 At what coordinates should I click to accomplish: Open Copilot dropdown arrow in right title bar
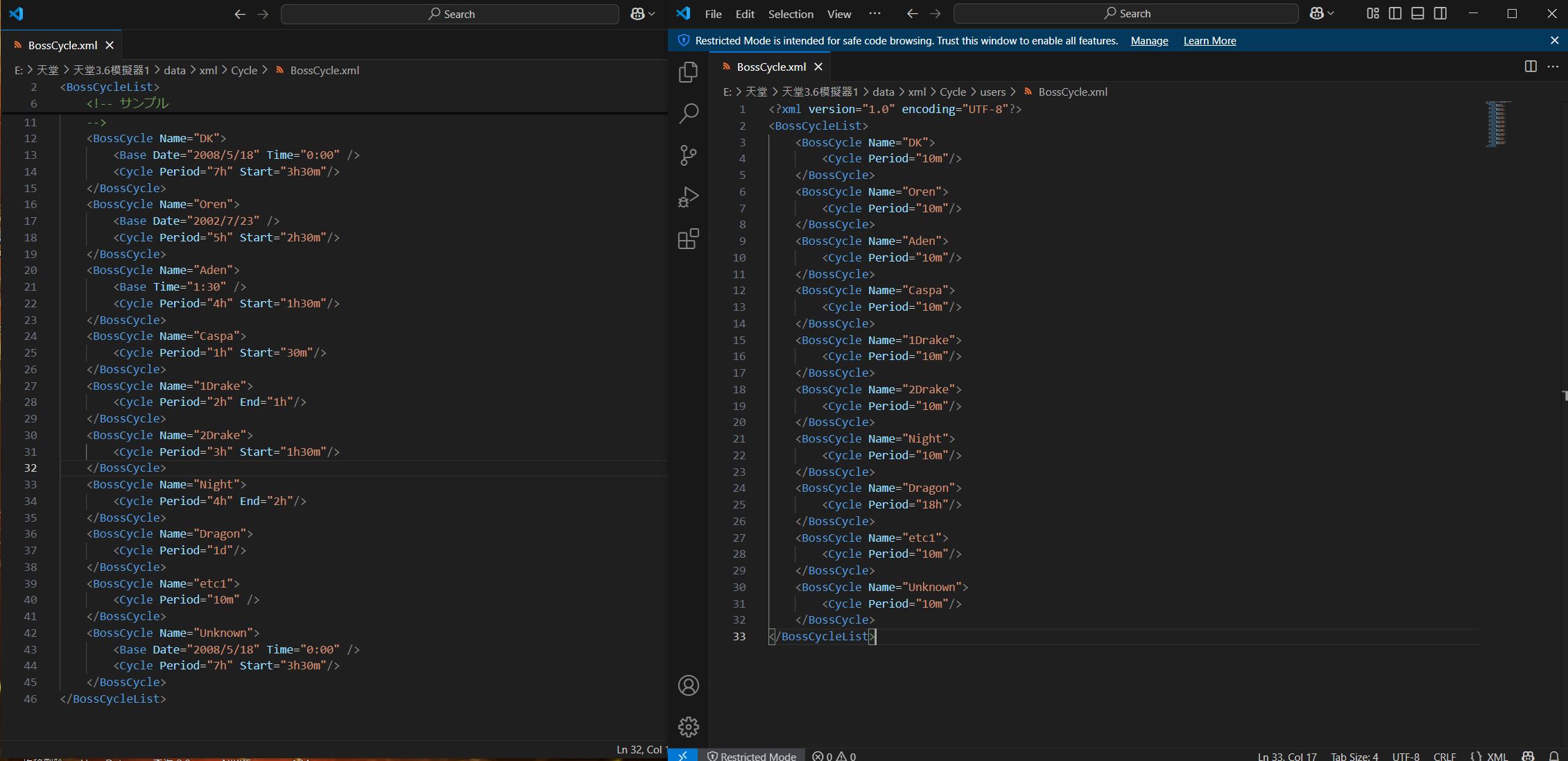[x=1331, y=14]
